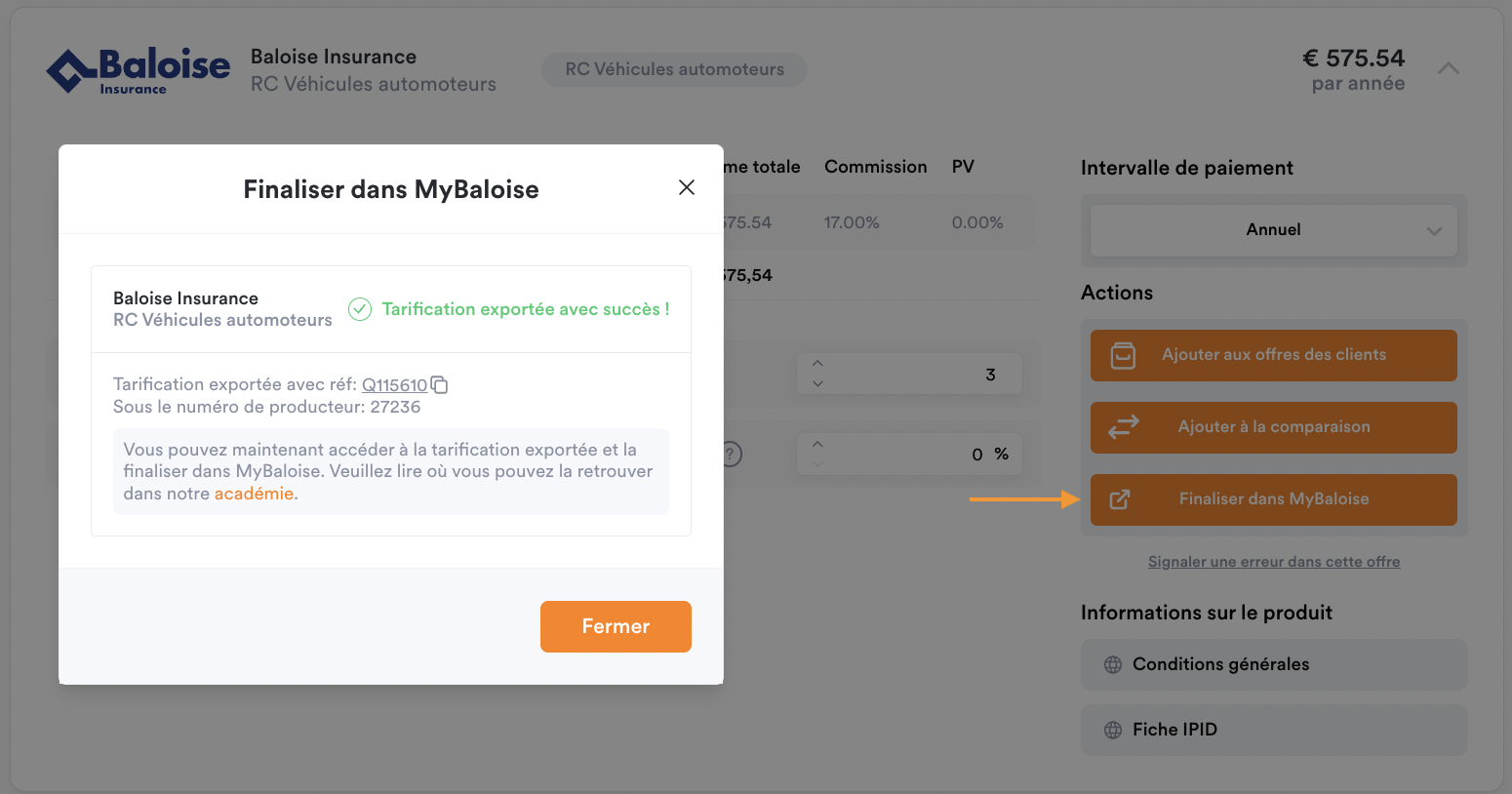Viewport: 1512px width, 794px height.
Task: Click the € 575.54 yearly price
Action: 1353,59
